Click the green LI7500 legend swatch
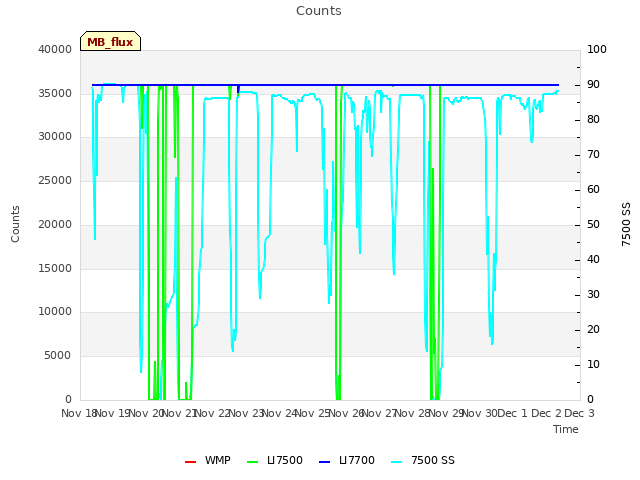 pos(253,462)
